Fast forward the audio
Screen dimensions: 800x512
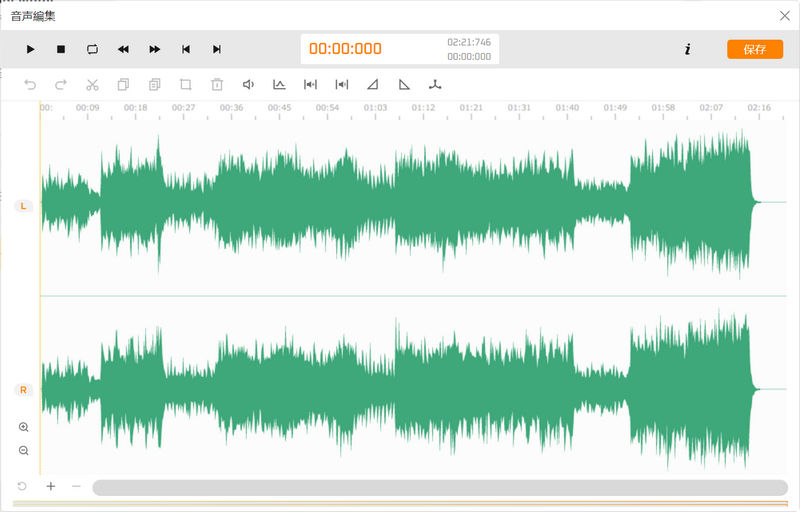coord(155,49)
